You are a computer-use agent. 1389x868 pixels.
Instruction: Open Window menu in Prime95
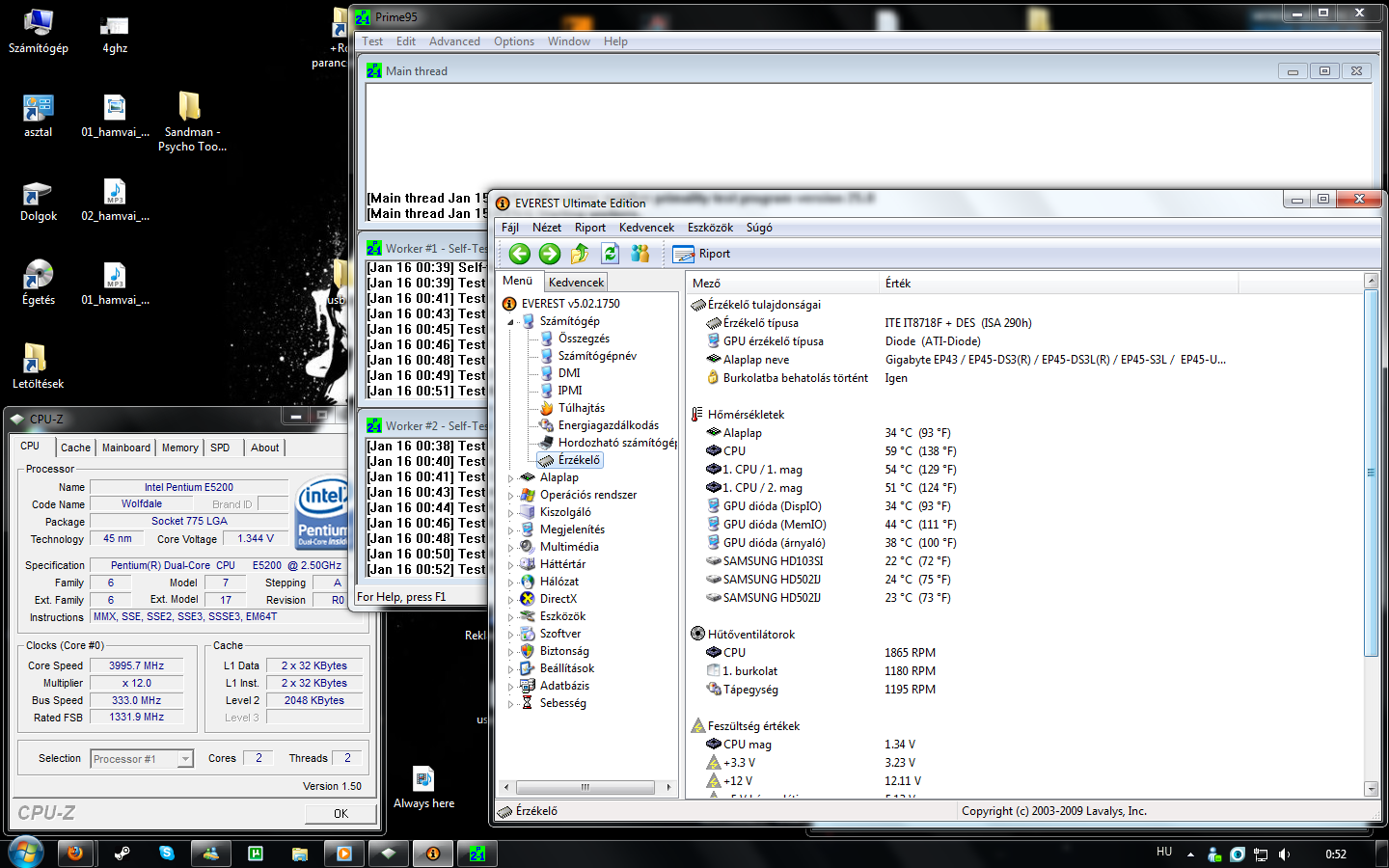tap(569, 41)
